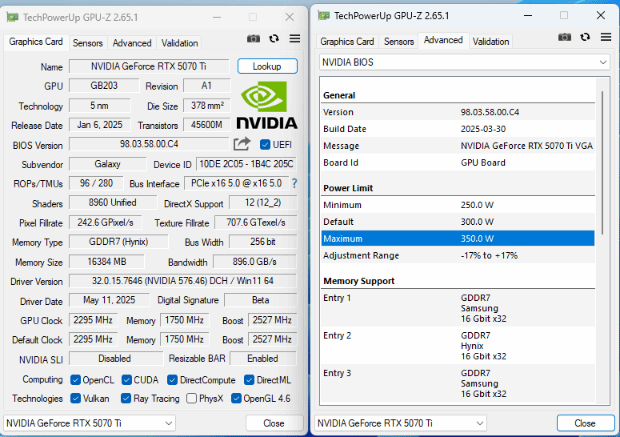
Task: Select Entry 2 Hynix memory row
Action: [458, 346]
